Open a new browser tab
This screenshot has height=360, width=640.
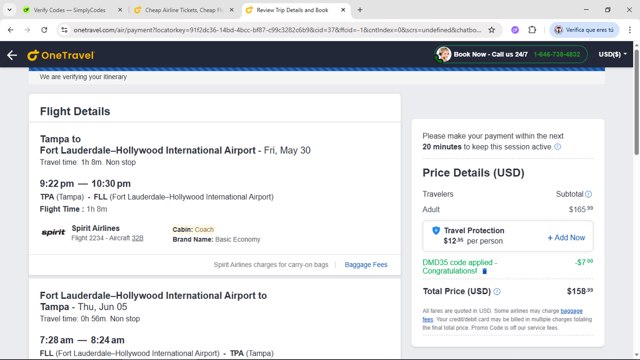click(360, 10)
